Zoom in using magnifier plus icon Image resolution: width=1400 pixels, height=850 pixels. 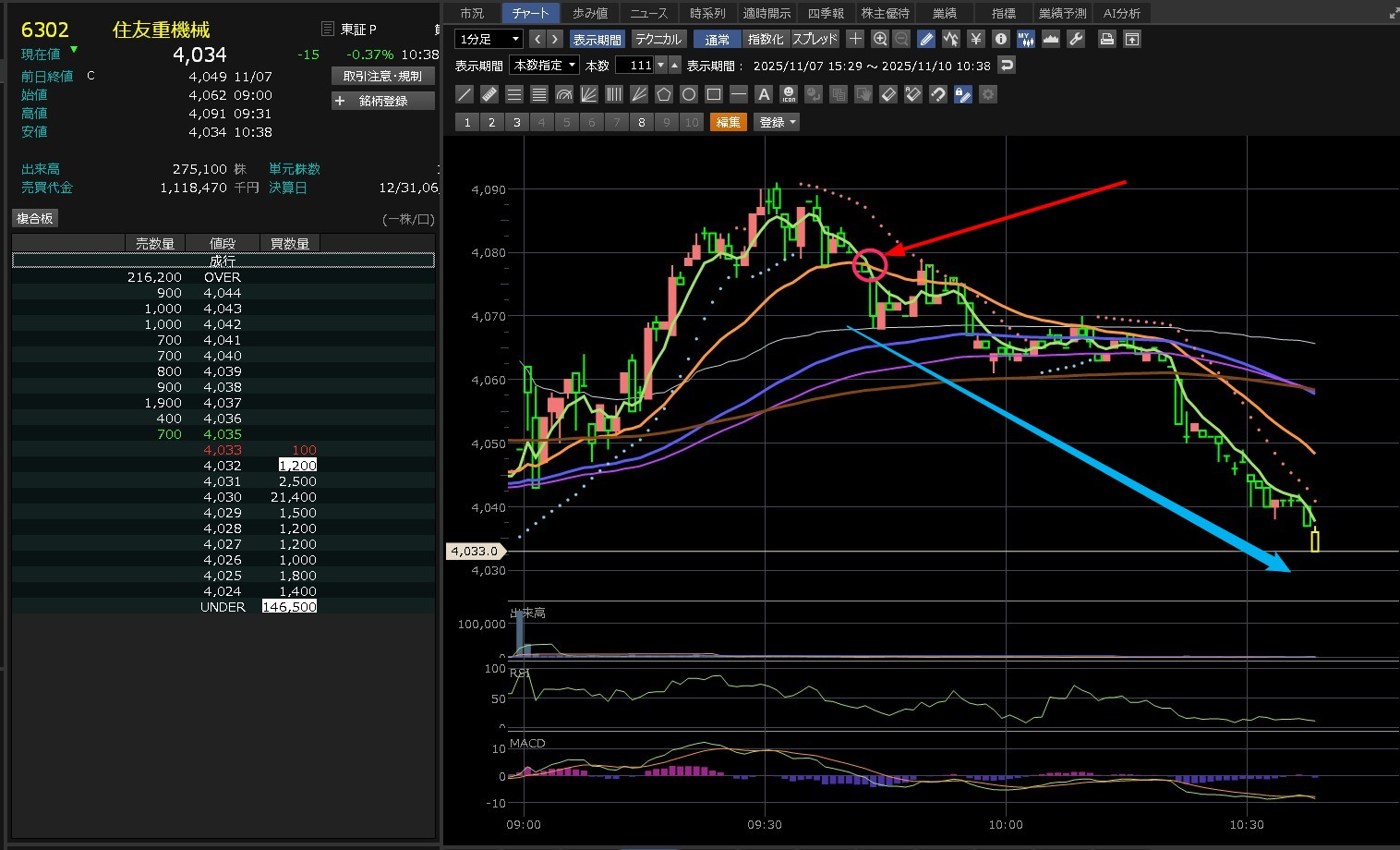(880, 39)
